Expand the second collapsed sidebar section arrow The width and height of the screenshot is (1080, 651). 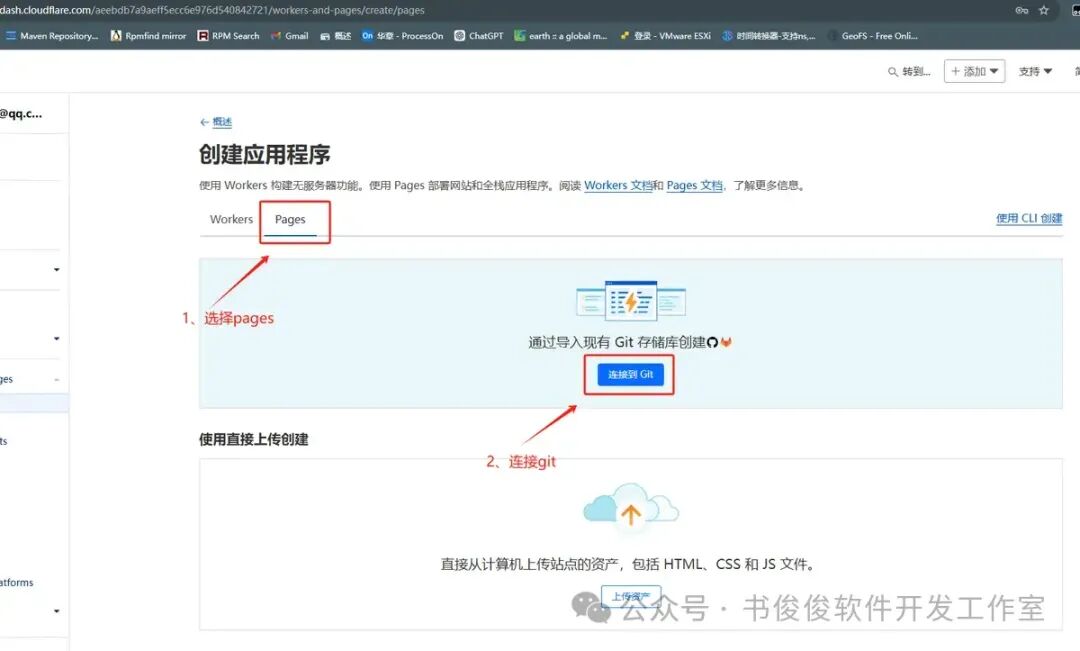tap(56, 338)
